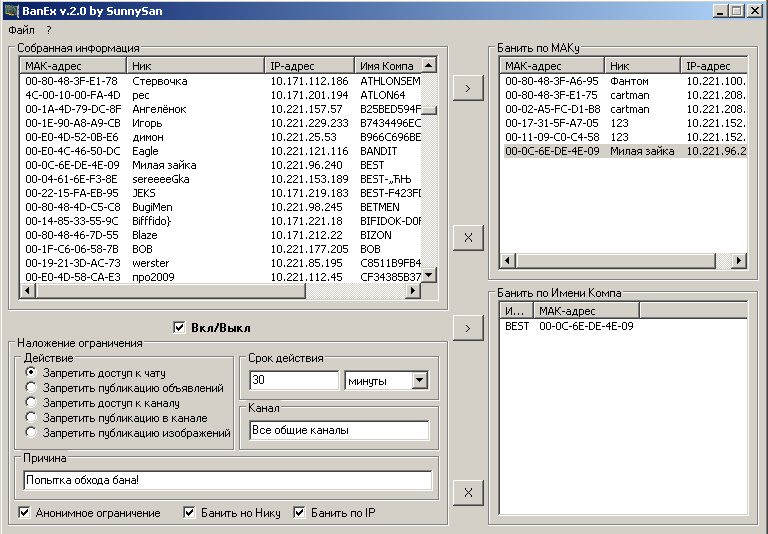Screen dimensions: 768x534
Task: Select the Ангелёнок row
Action: (220, 109)
